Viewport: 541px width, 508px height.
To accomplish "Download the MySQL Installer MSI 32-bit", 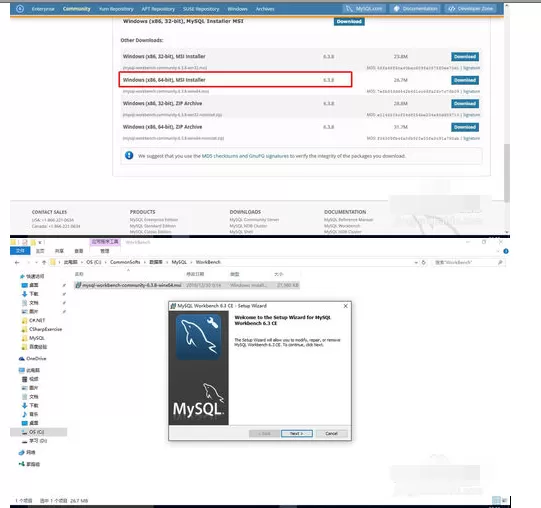I will (349, 21).
